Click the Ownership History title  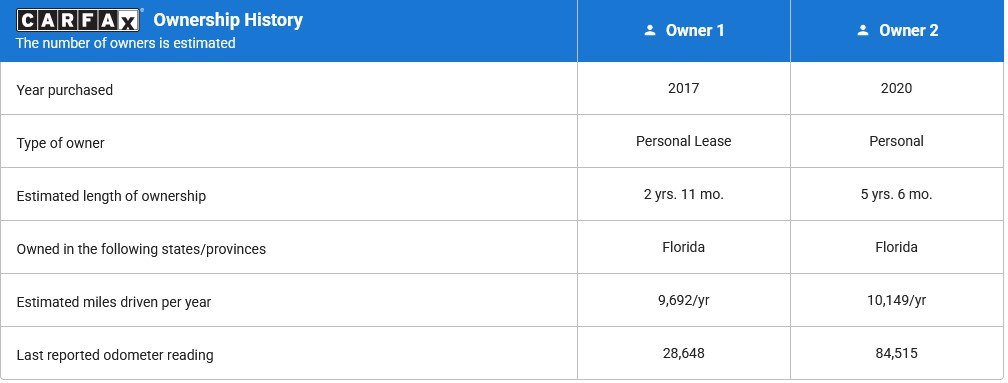coord(228,20)
